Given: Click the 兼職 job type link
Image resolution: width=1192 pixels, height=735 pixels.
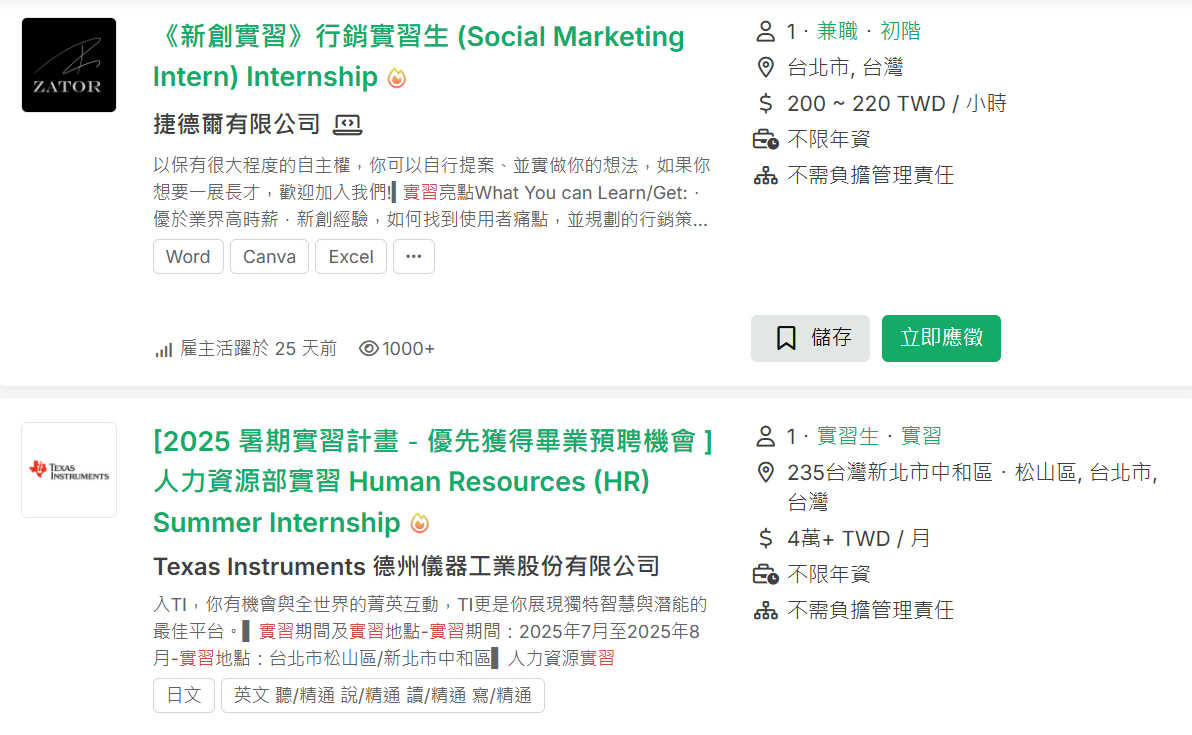Looking at the screenshot, I should coord(837,31).
